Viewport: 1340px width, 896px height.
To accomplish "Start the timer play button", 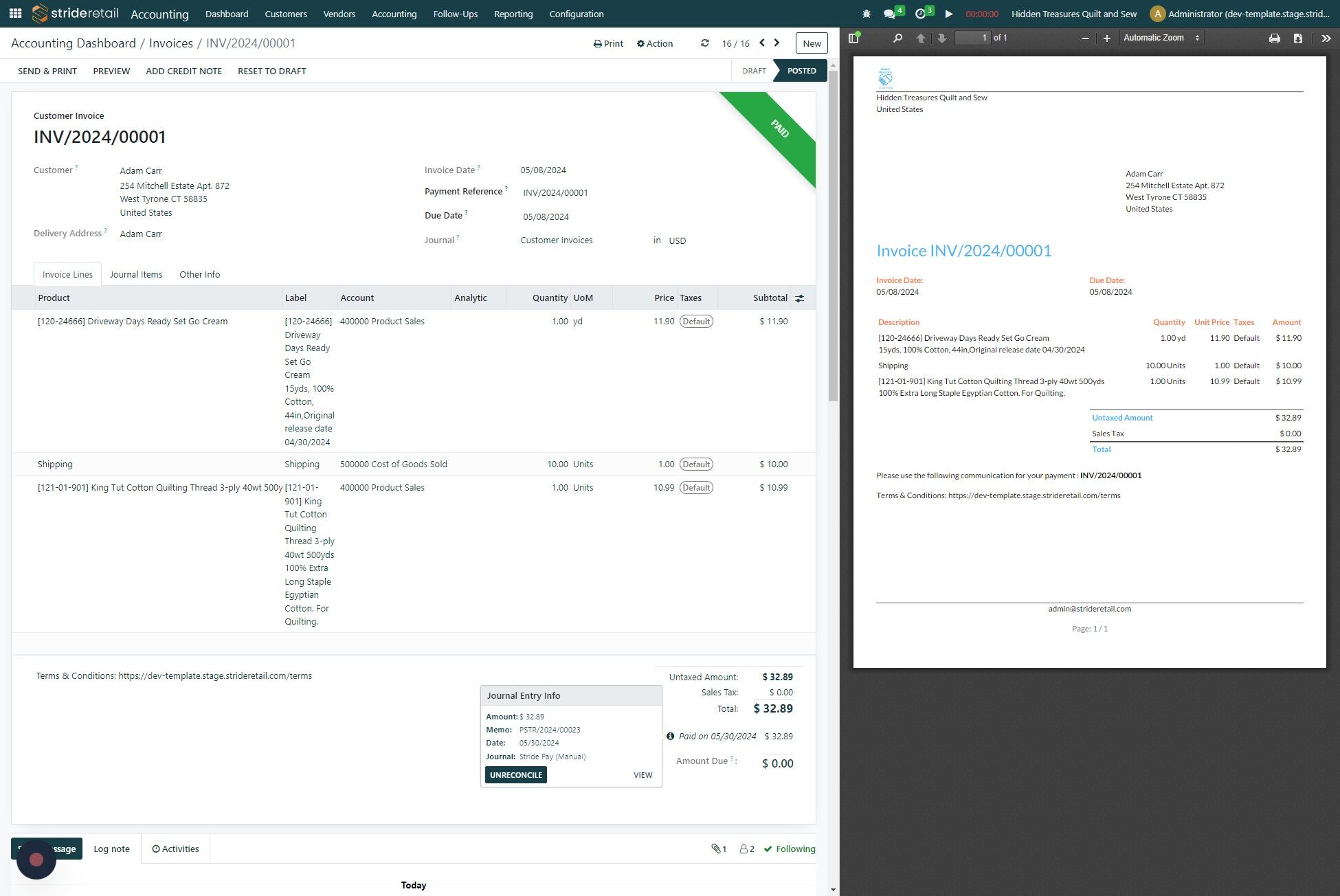I will point(948,14).
